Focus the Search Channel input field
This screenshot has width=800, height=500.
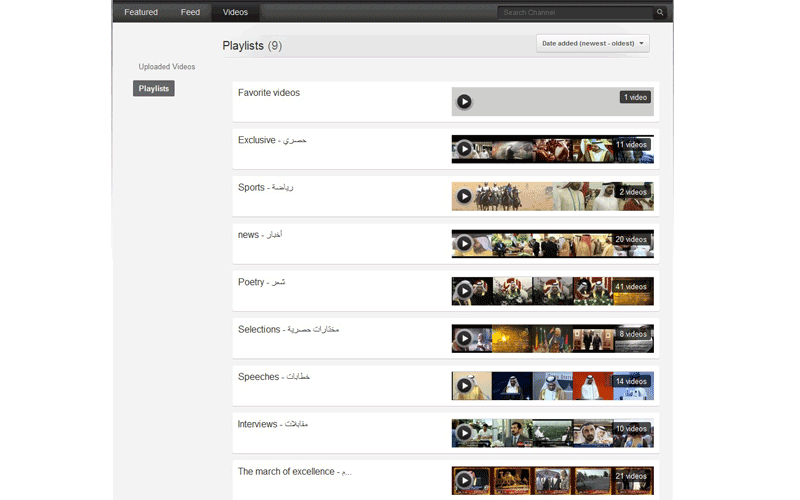click(576, 13)
